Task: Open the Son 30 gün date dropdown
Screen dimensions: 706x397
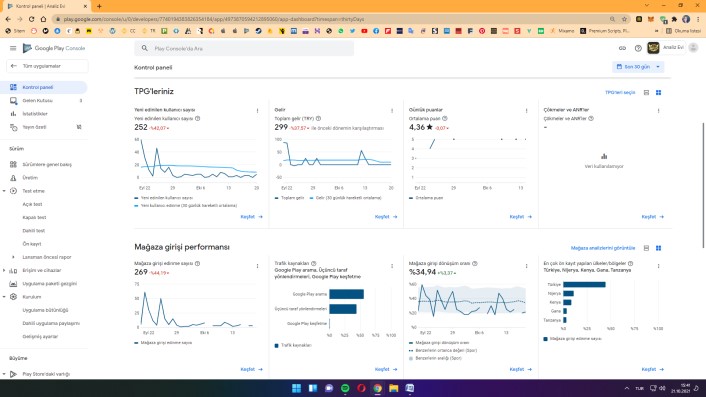Action: coord(638,67)
